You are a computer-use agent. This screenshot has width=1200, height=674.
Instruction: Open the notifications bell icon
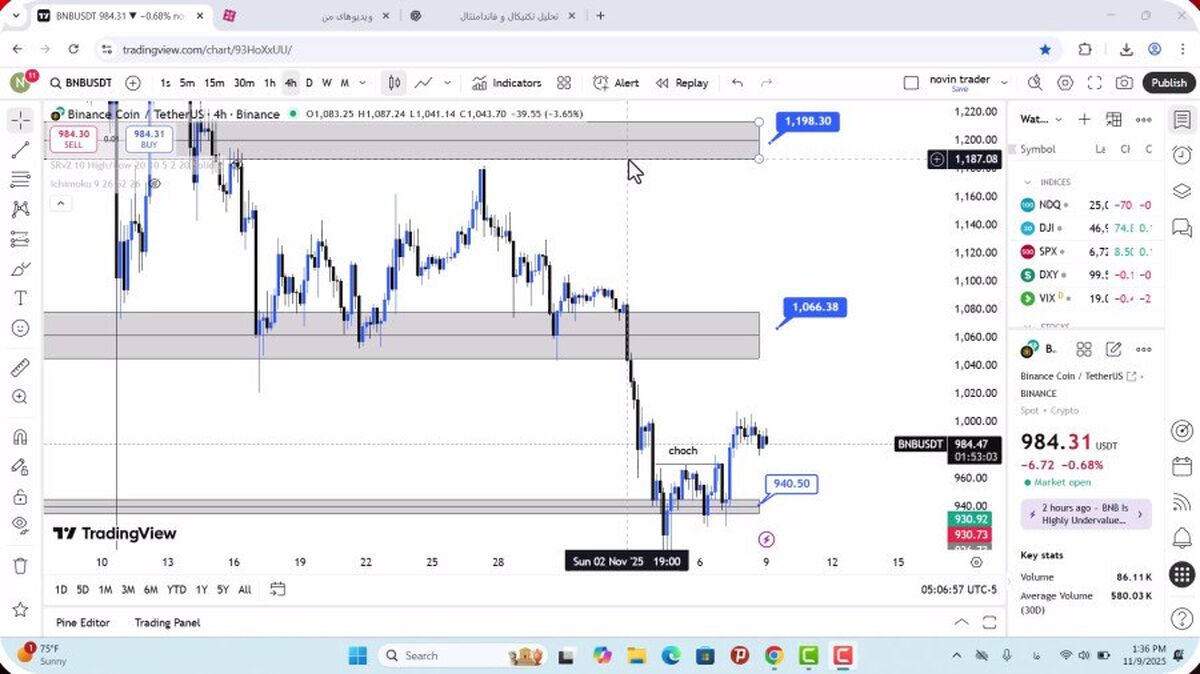tap(1182, 539)
